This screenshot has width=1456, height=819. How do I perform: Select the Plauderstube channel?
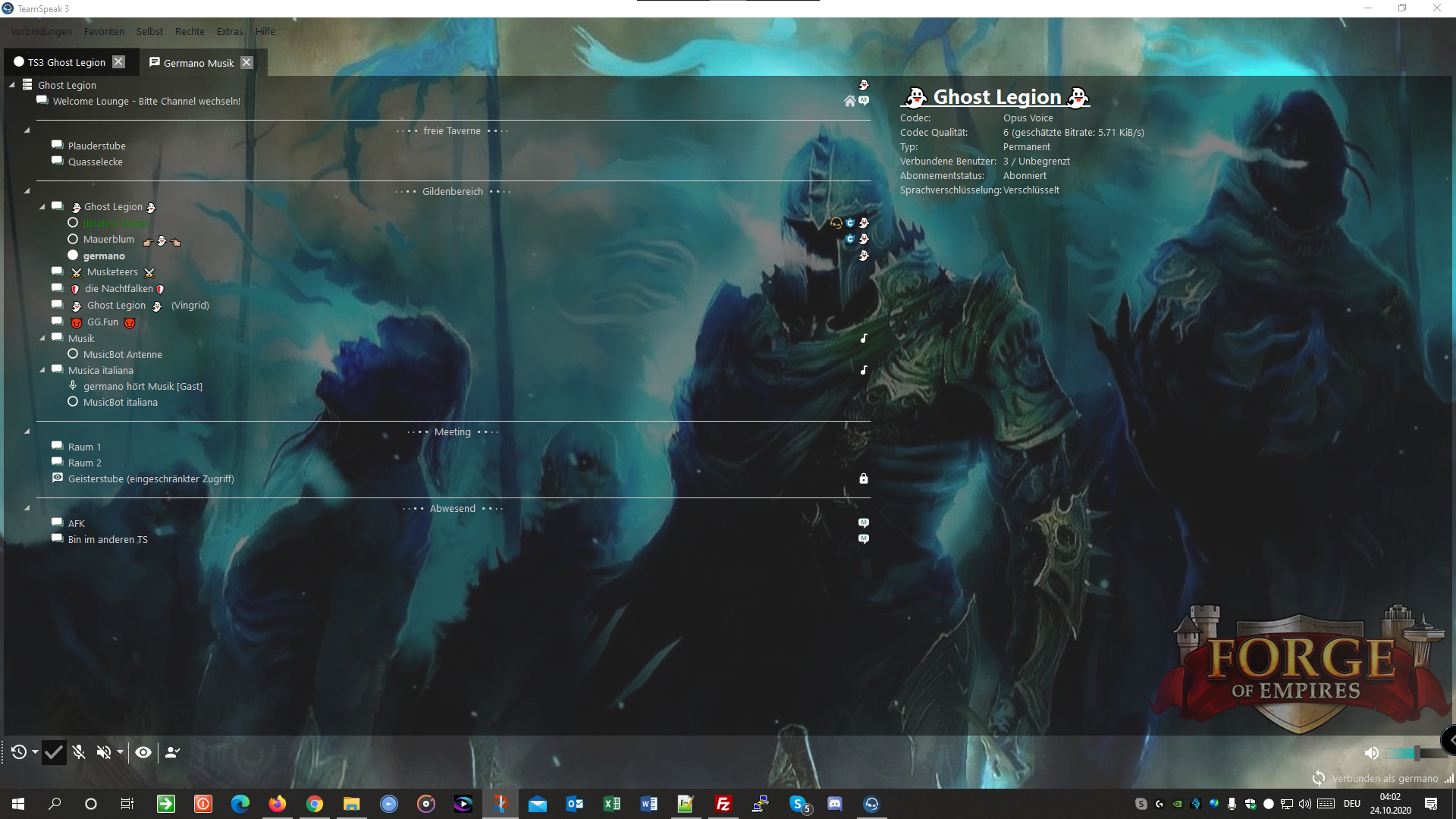96,146
